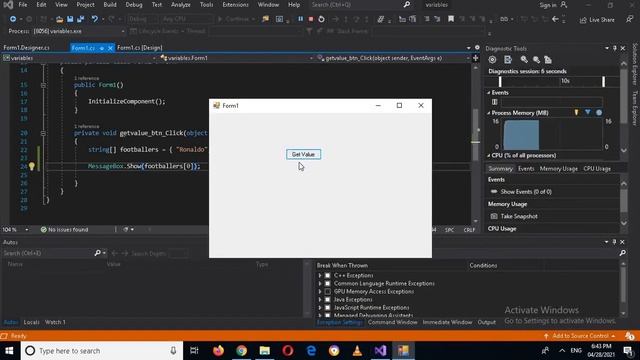
Task: Zoom in on the Diagnostic Tools timeline
Action: click(x=524, y=60)
